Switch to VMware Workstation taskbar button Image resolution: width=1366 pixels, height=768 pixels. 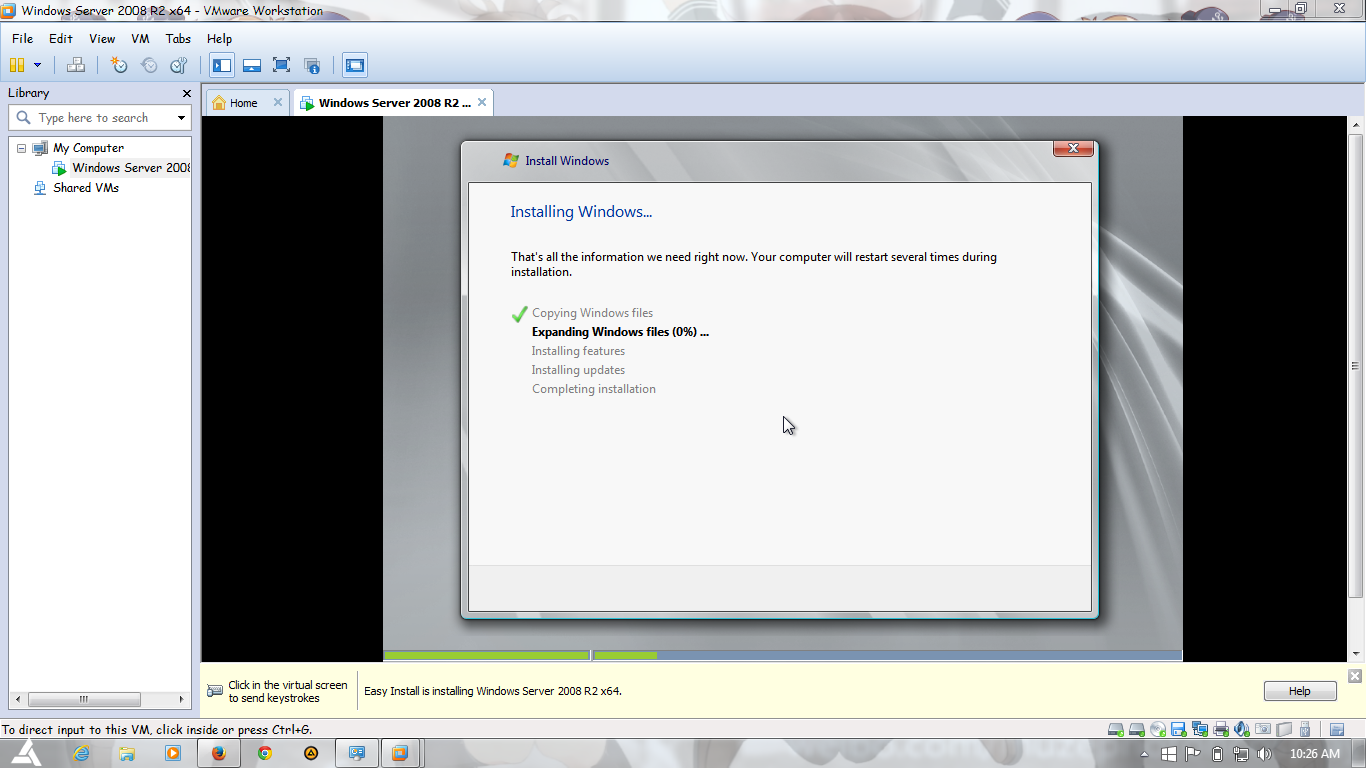click(399, 754)
